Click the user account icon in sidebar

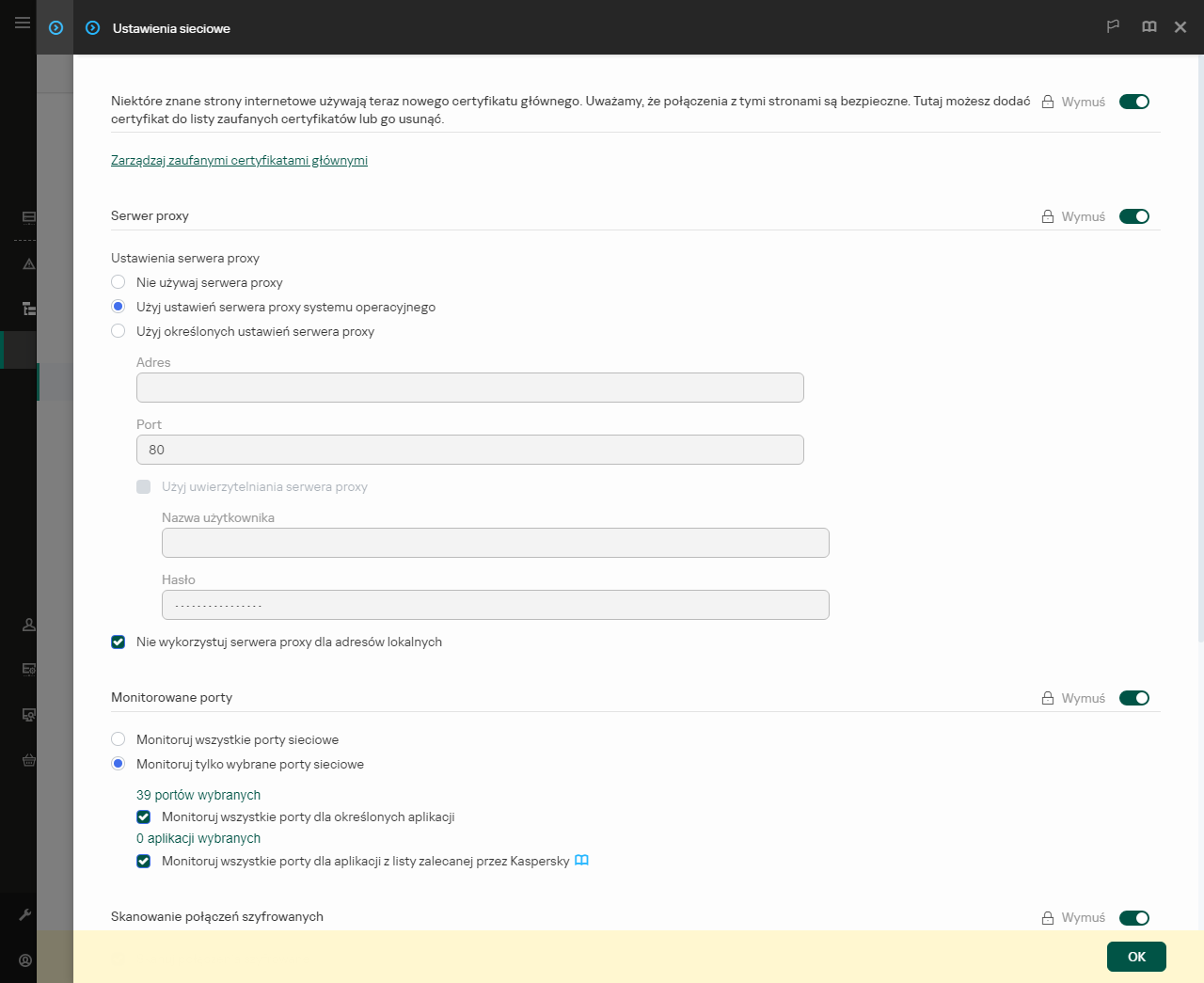[x=27, y=624]
